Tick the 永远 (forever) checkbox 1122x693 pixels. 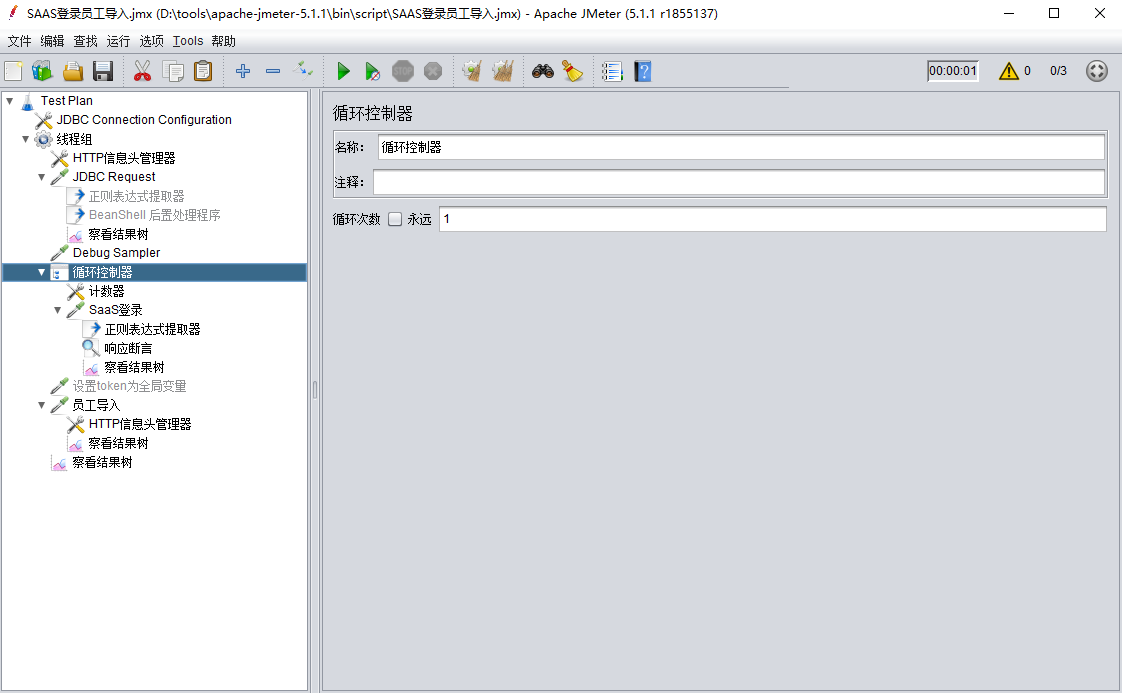point(395,219)
